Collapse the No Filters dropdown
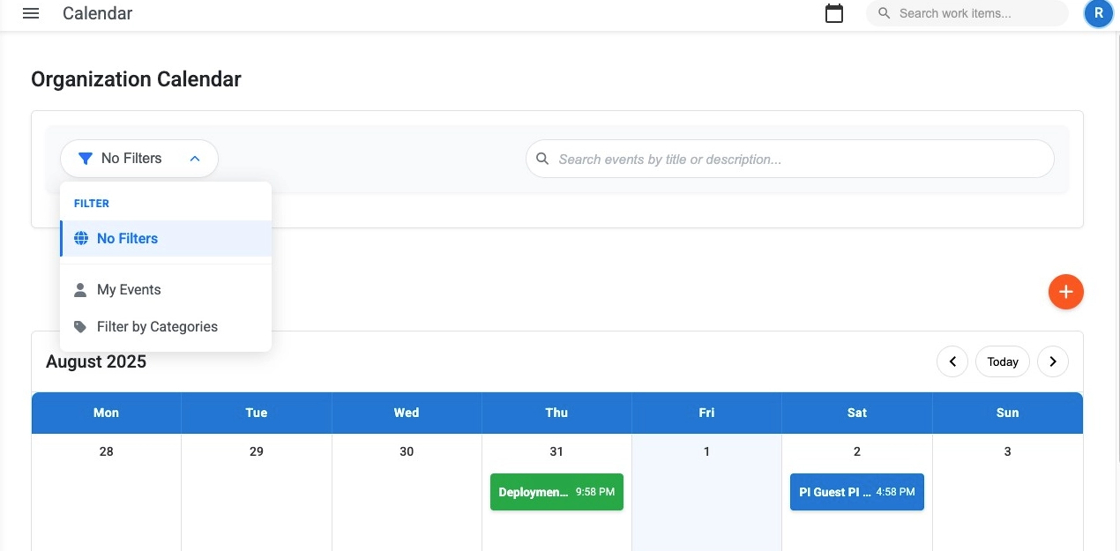Image resolution: width=1120 pixels, height=551 pixels. pyautogui.click(x=195, y=159)
